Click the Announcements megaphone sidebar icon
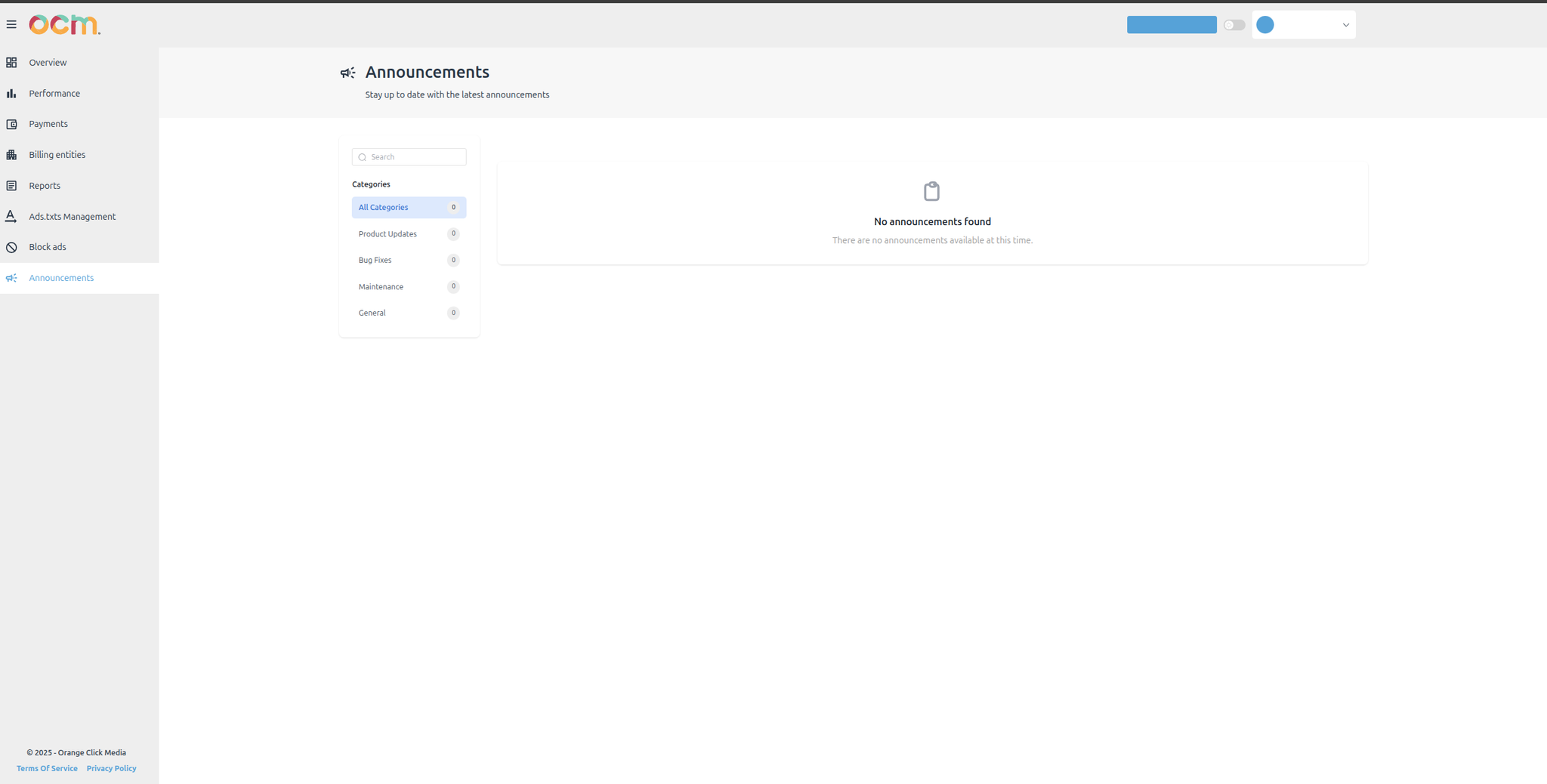Image resolution: width=1547 pixels, height=784 pixels. (x=11, y=278)
